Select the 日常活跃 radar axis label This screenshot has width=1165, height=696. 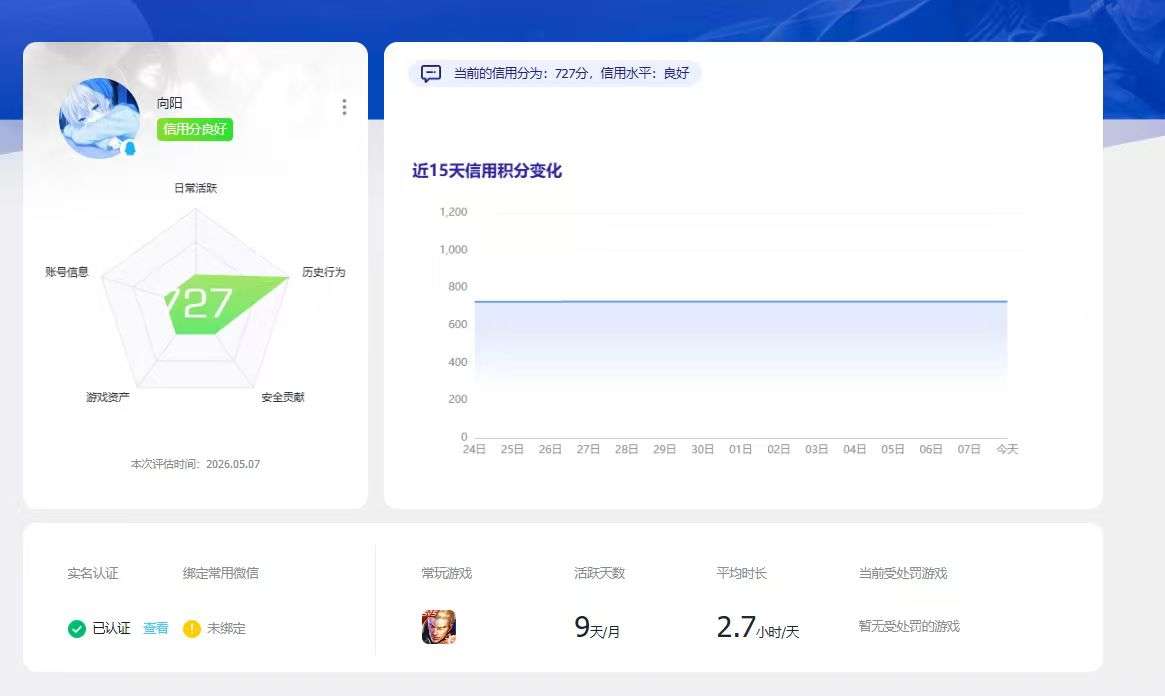(x=195, y=188)
